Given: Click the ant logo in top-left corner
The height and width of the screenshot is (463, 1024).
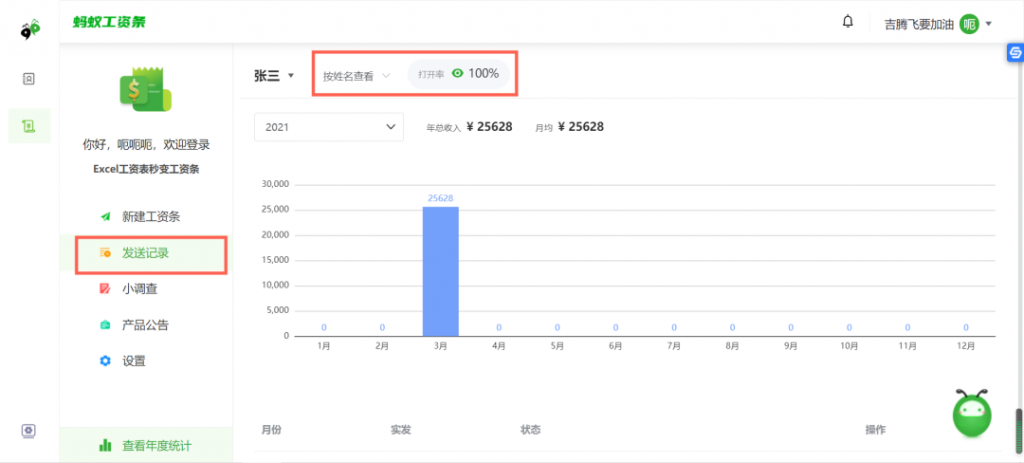Looking at the screenshot, I should click(30, 30).
